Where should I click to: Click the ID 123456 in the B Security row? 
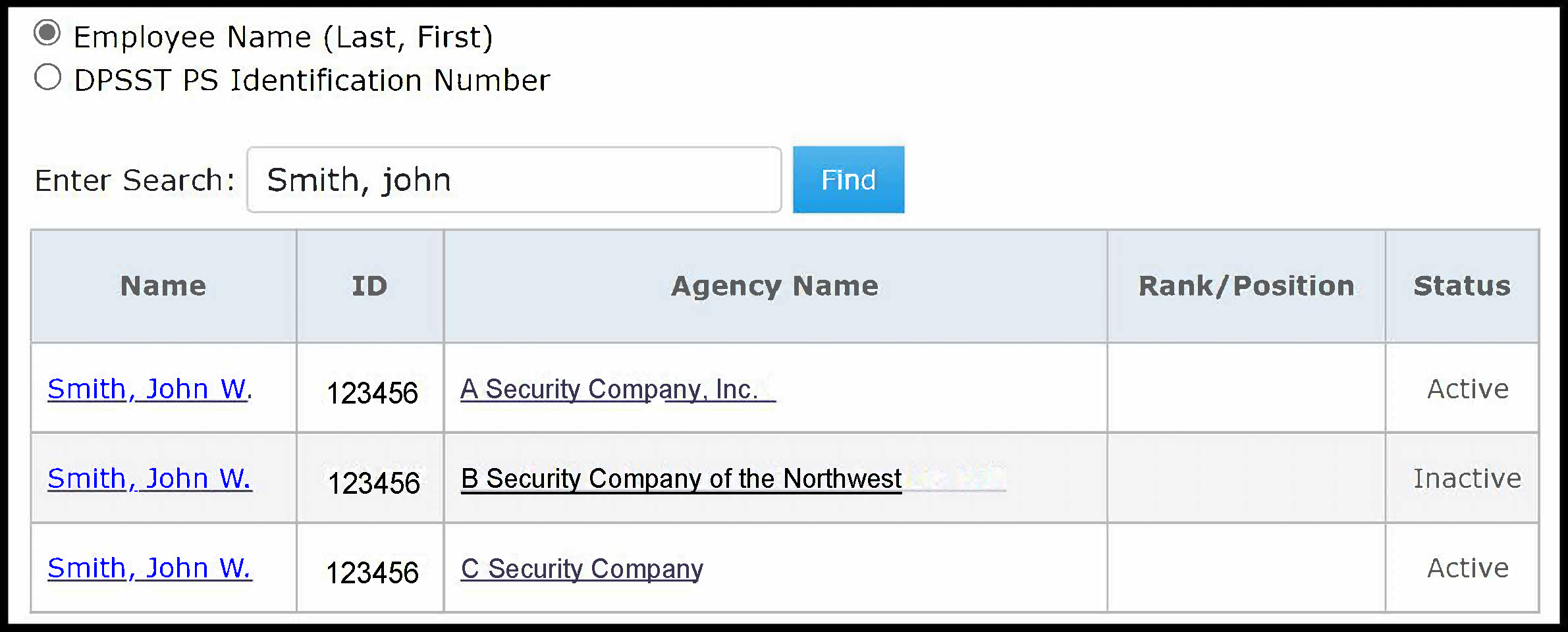373,483
